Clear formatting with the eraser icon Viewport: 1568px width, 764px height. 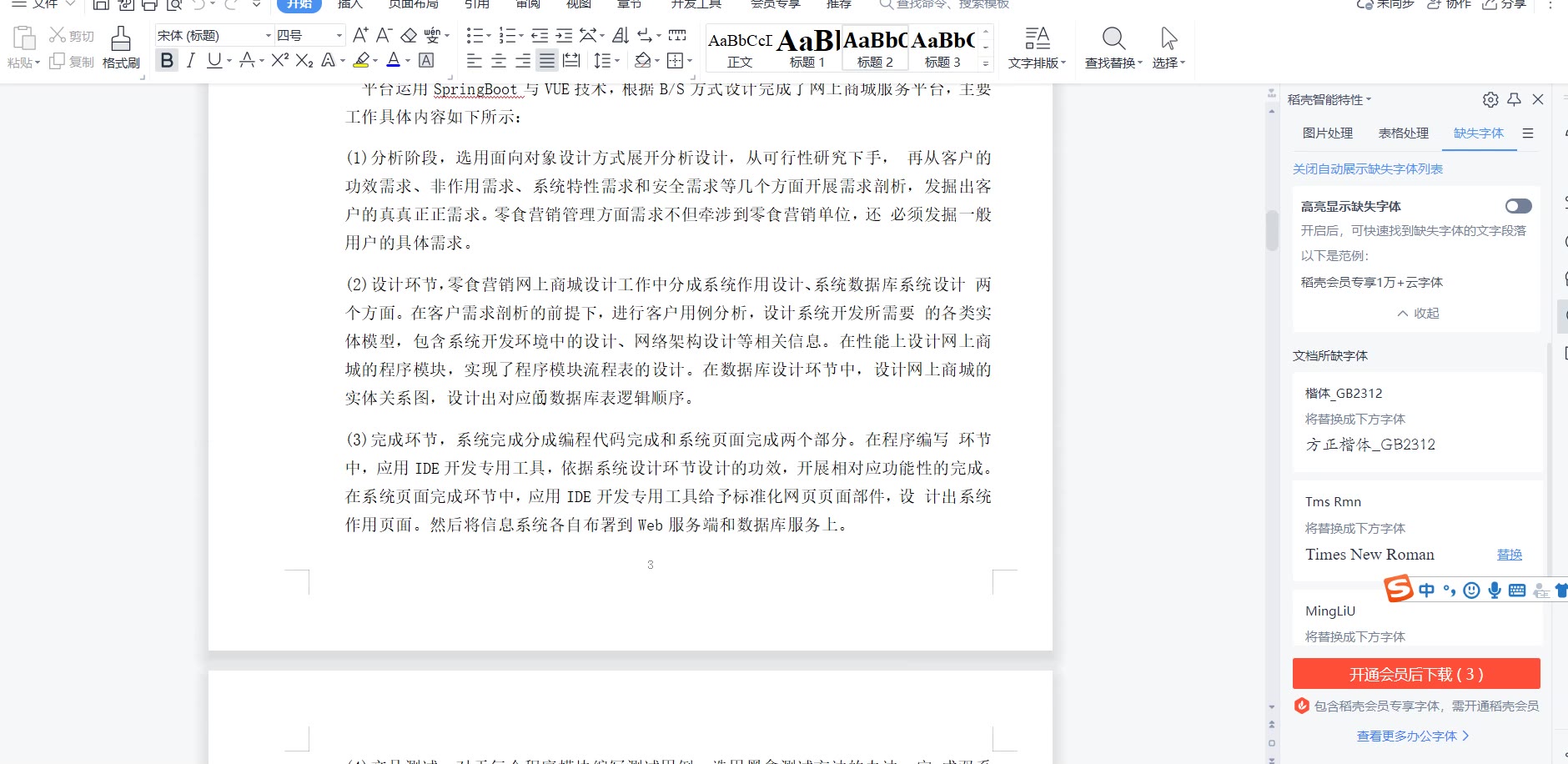(409, 35)
